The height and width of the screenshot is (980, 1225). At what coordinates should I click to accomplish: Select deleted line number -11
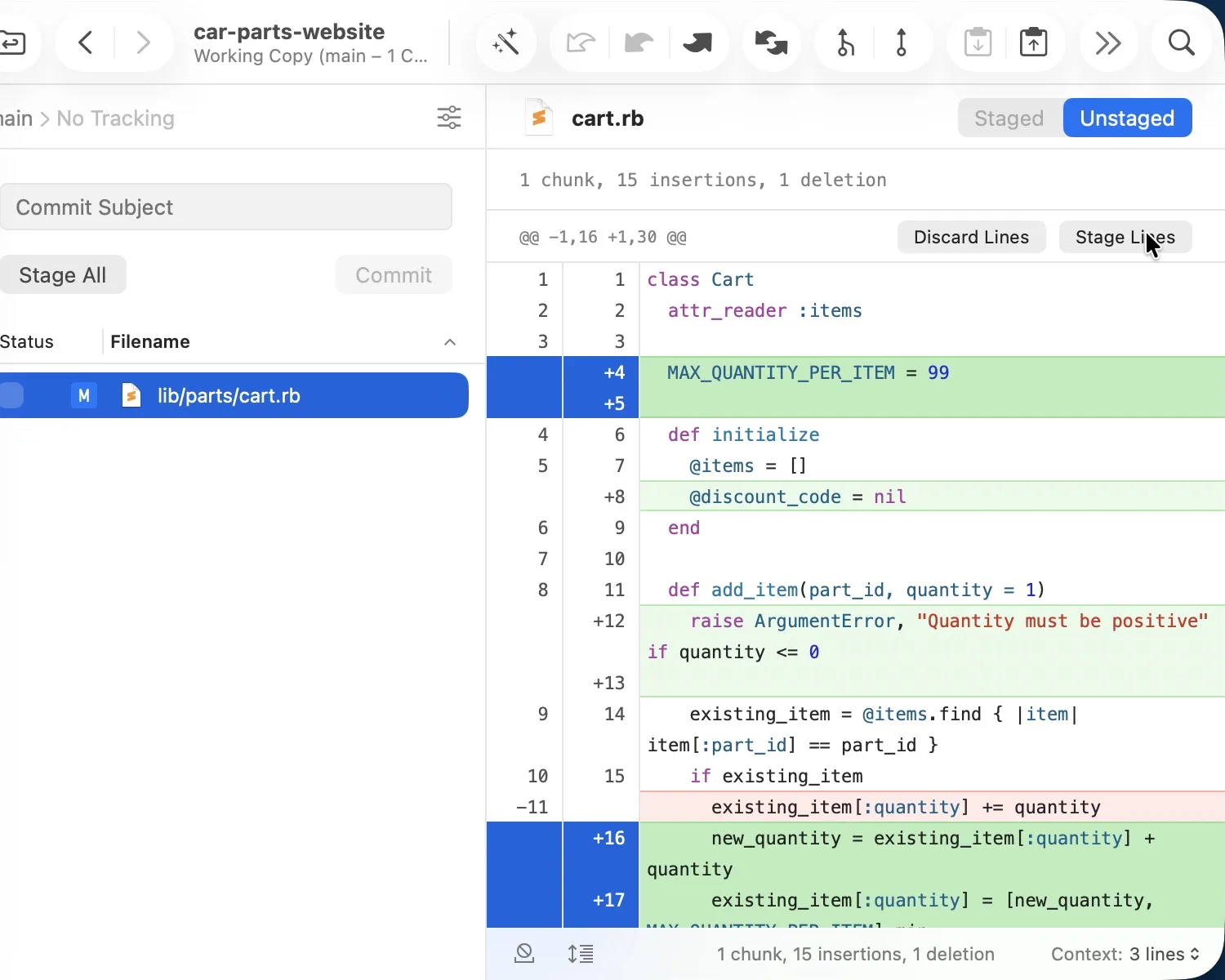pyautogui.click(x=532, y=807)
